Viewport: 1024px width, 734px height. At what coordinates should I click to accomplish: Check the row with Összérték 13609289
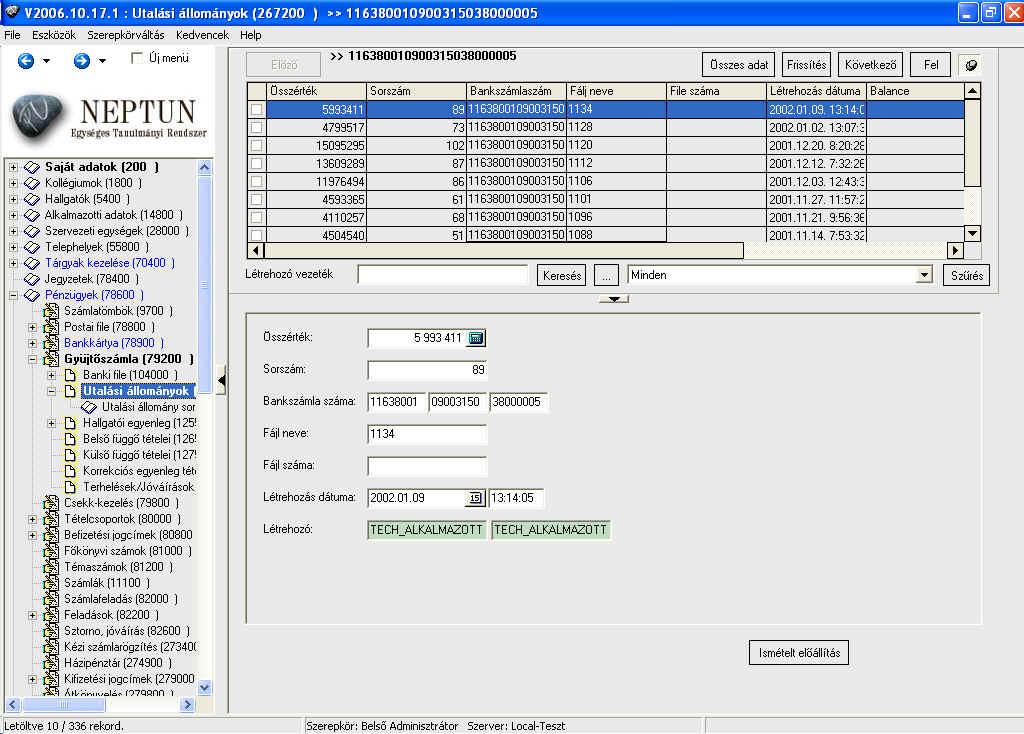[257, 163]
